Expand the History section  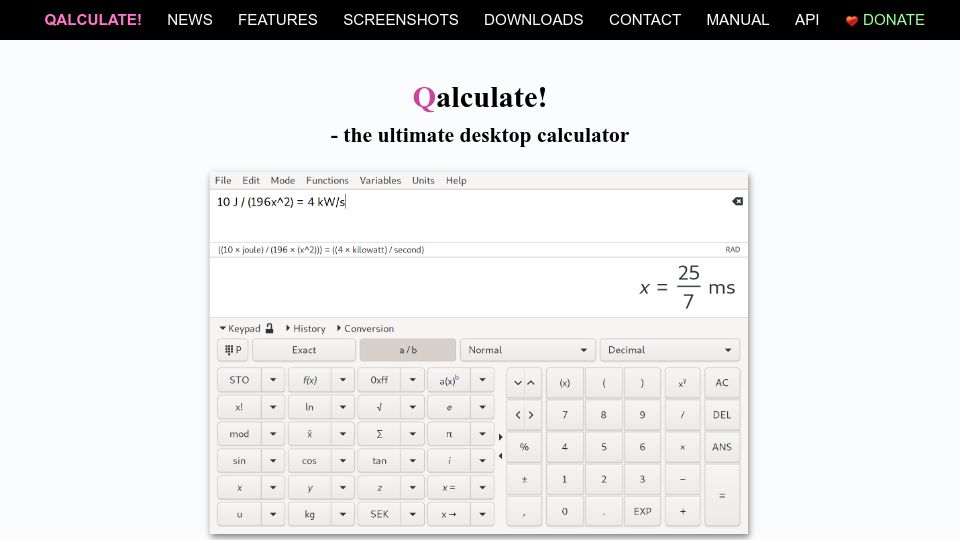point(306,329)
